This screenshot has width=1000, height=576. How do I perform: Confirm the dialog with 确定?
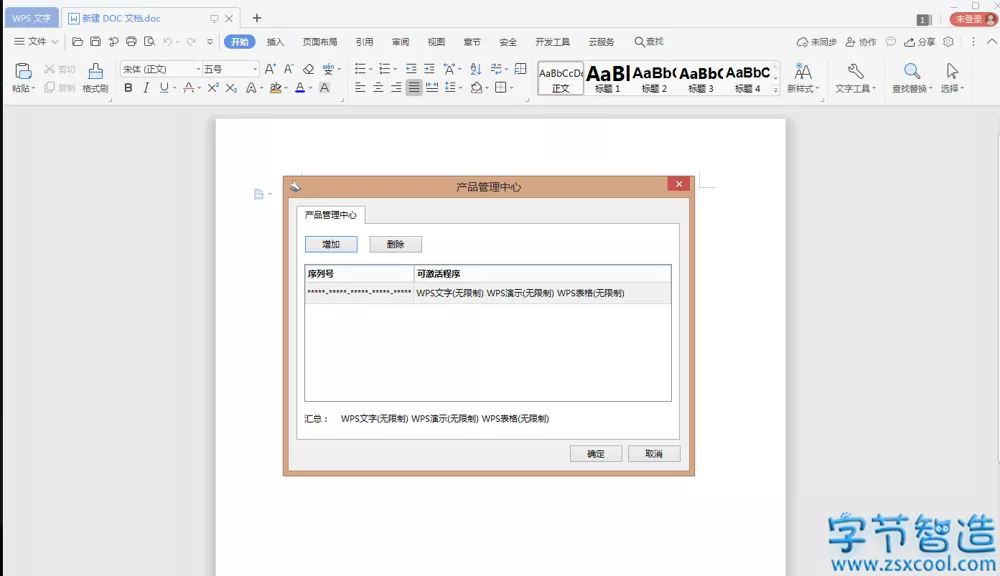(x=596, y=454)
